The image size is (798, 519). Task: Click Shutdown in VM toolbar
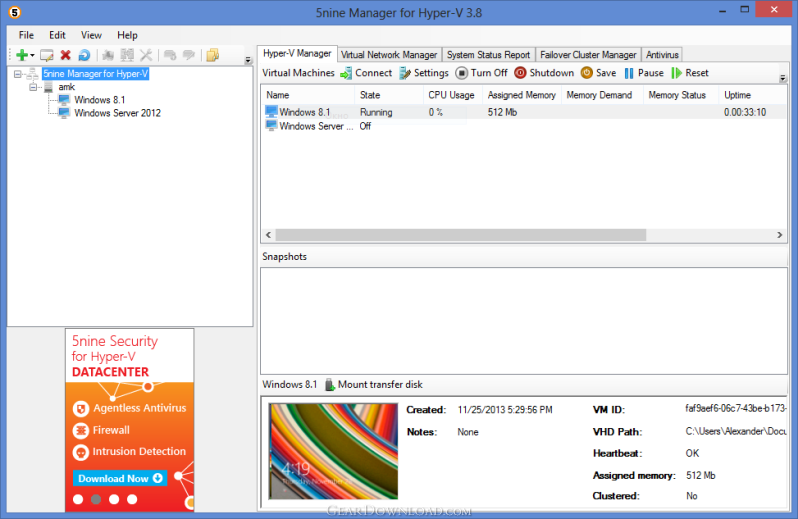pos(544,73)
